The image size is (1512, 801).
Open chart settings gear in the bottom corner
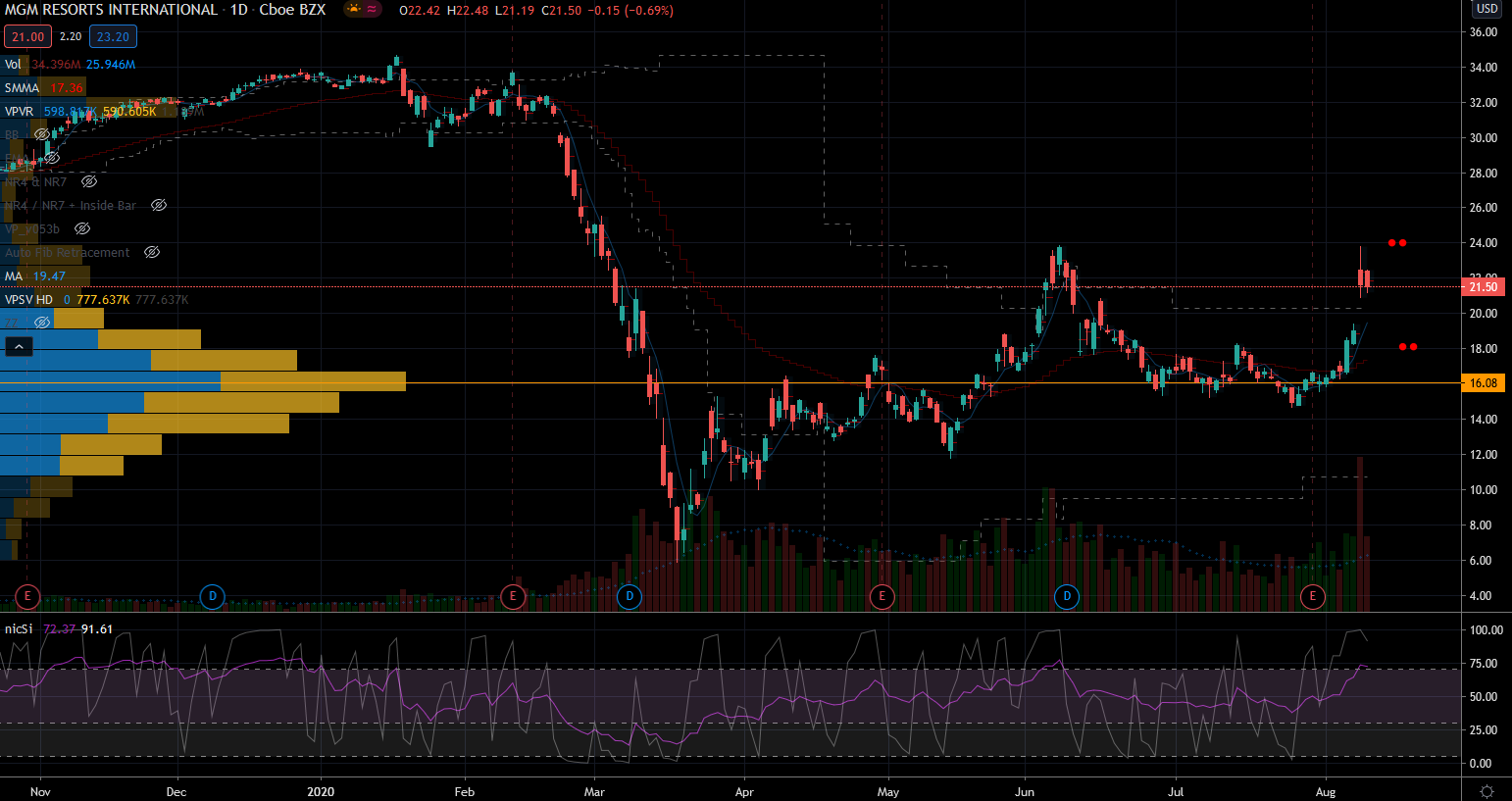(x=1487, y=791)
